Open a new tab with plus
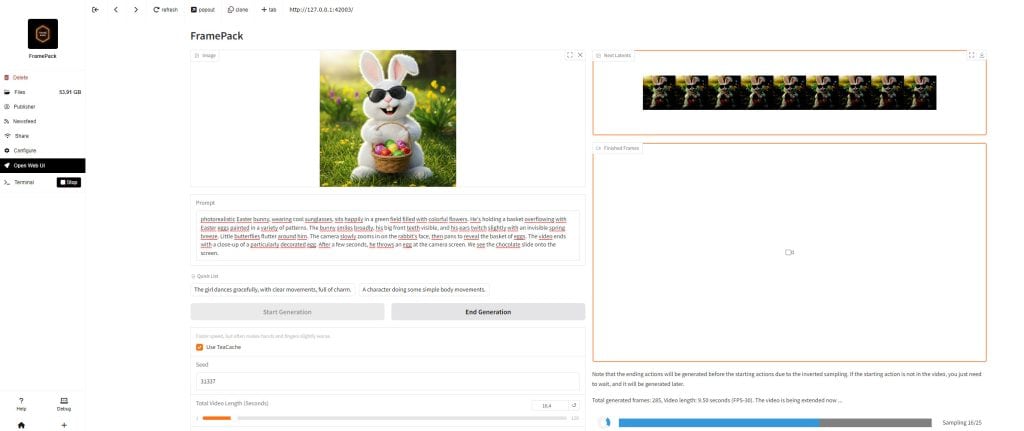The width and height of the screenshot is (1024, 431). (x=268, y=10)
